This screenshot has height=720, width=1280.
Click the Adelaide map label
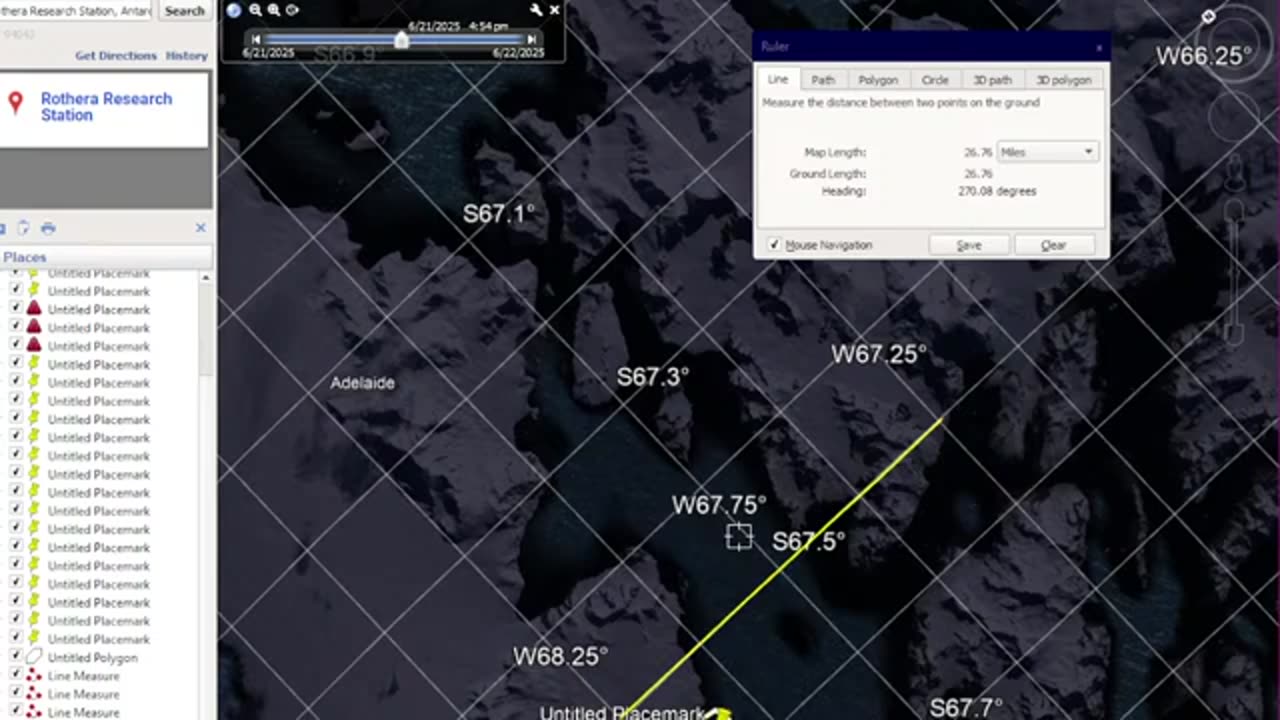(363, 383)
